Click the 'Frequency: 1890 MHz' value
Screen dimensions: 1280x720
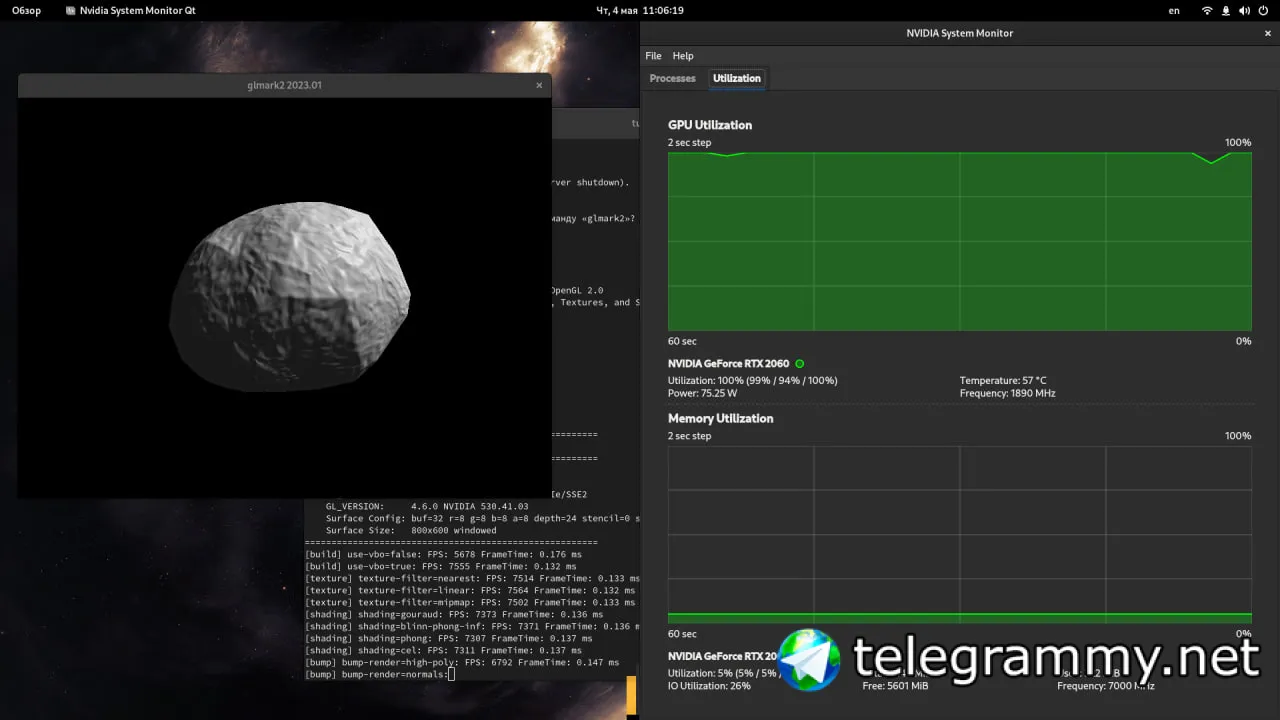pyautogui.click(x=1007, y=393)
